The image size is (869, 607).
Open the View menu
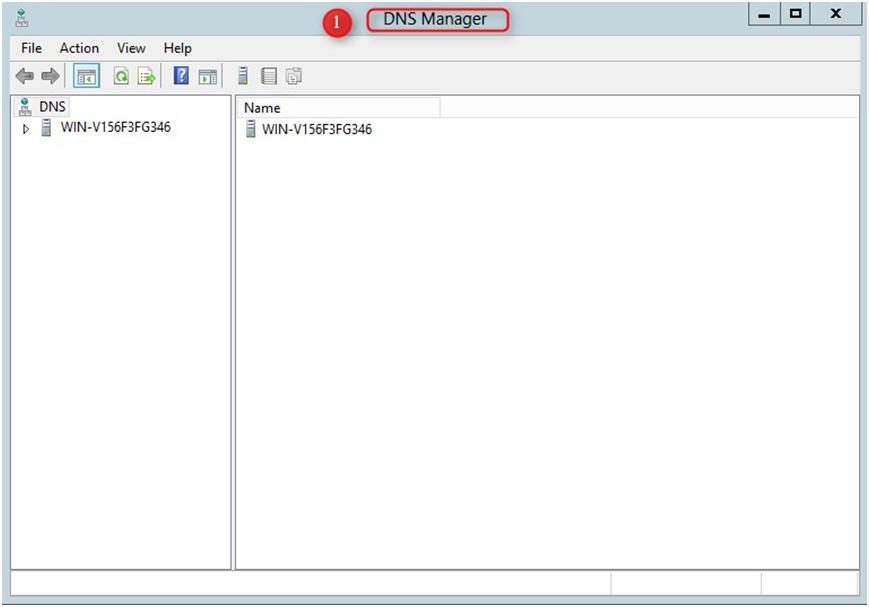coord(131,48)
